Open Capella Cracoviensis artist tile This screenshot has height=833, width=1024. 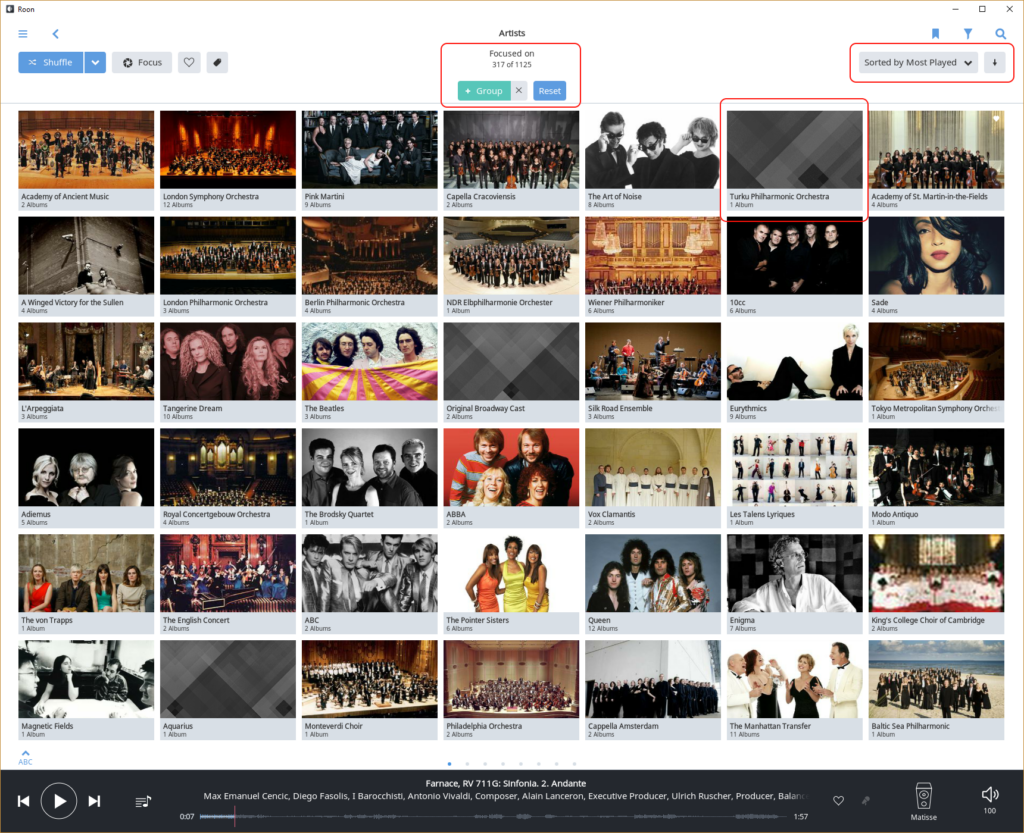click(511, 160)
